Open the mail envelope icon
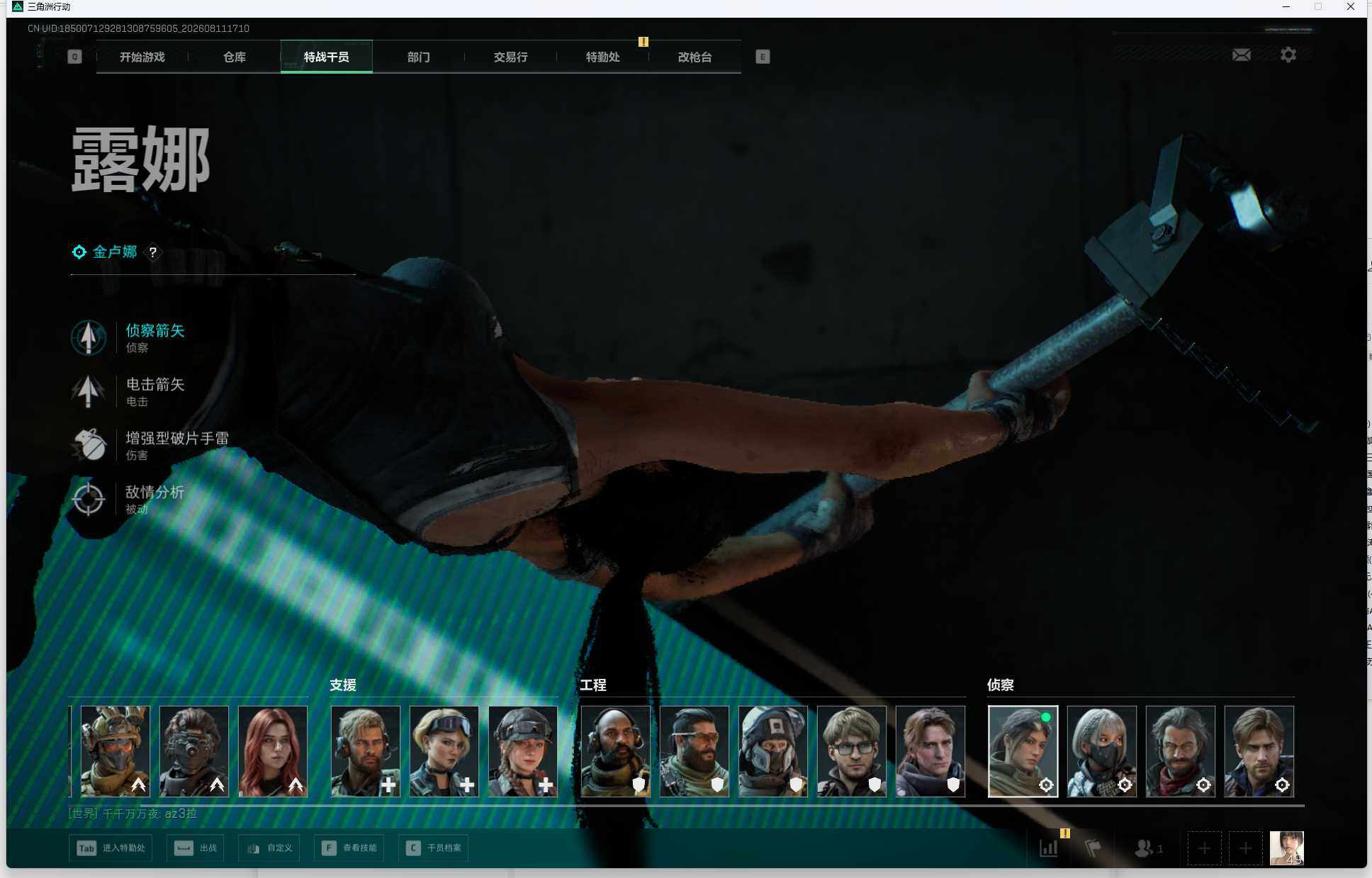This screenshot has height=878, width=1372. point(1242,55)
